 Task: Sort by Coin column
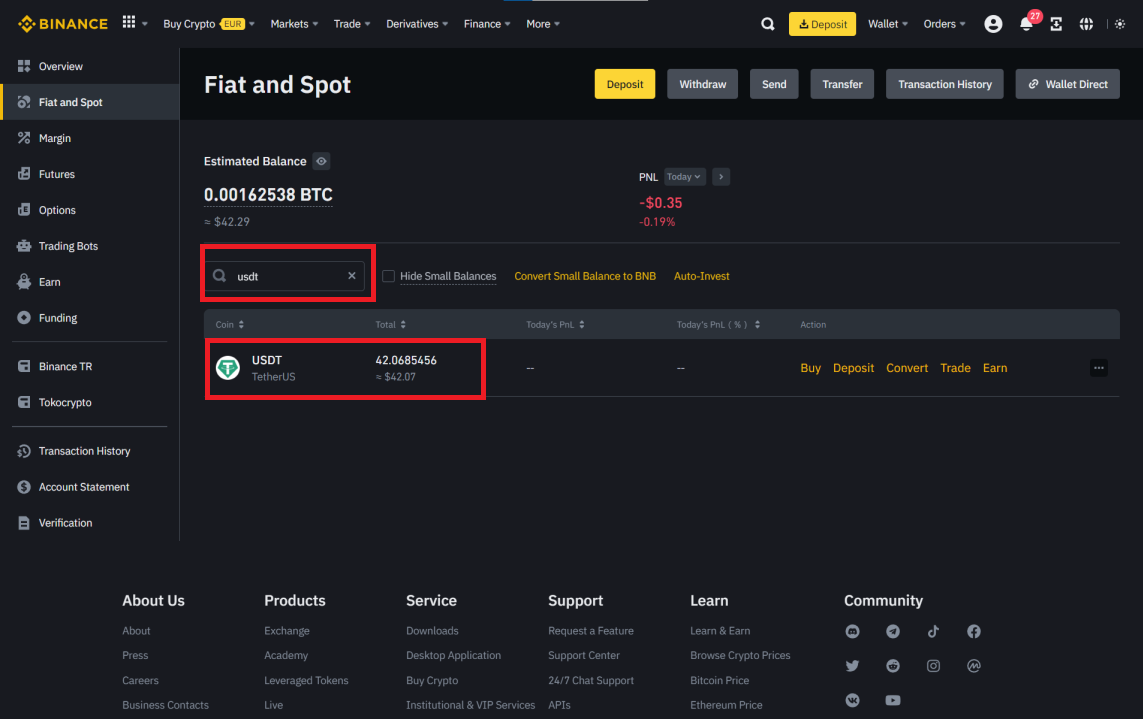(230, 325)
